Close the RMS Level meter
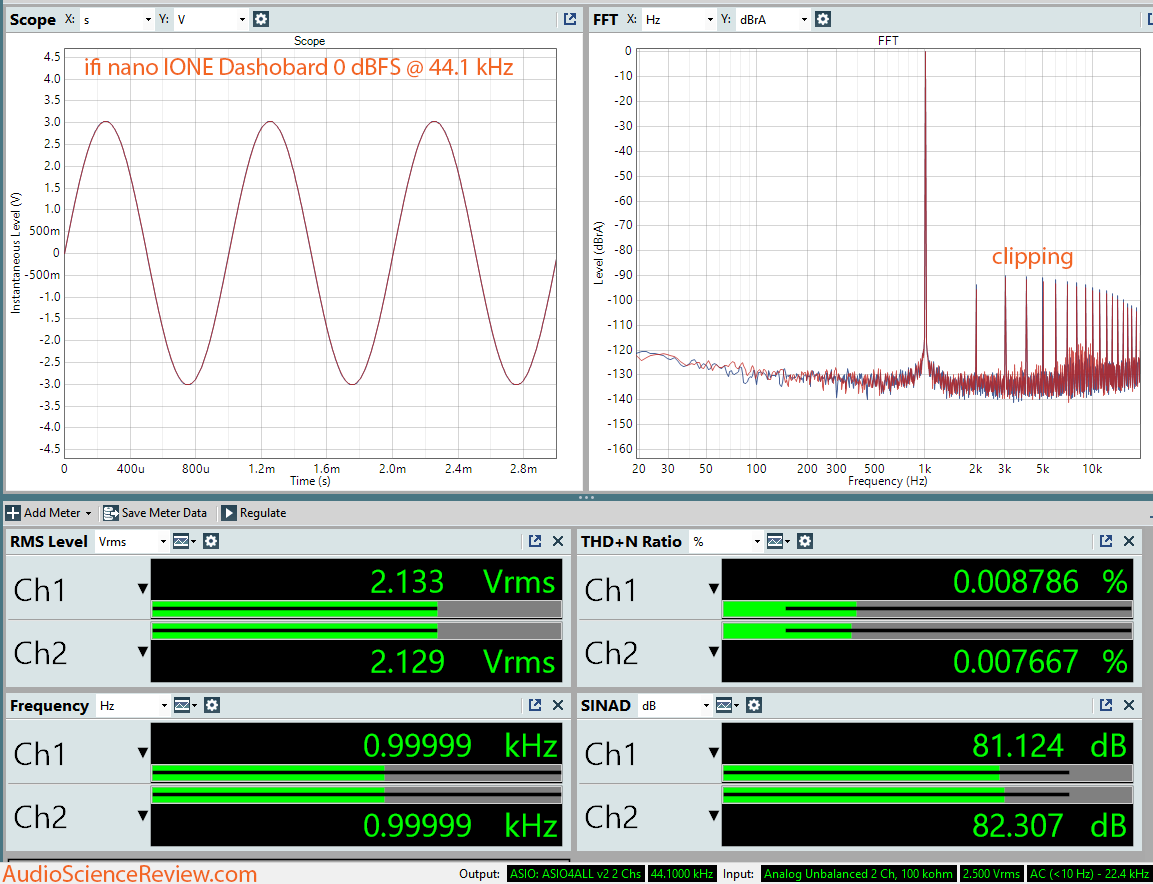 (x=558, y=541)
